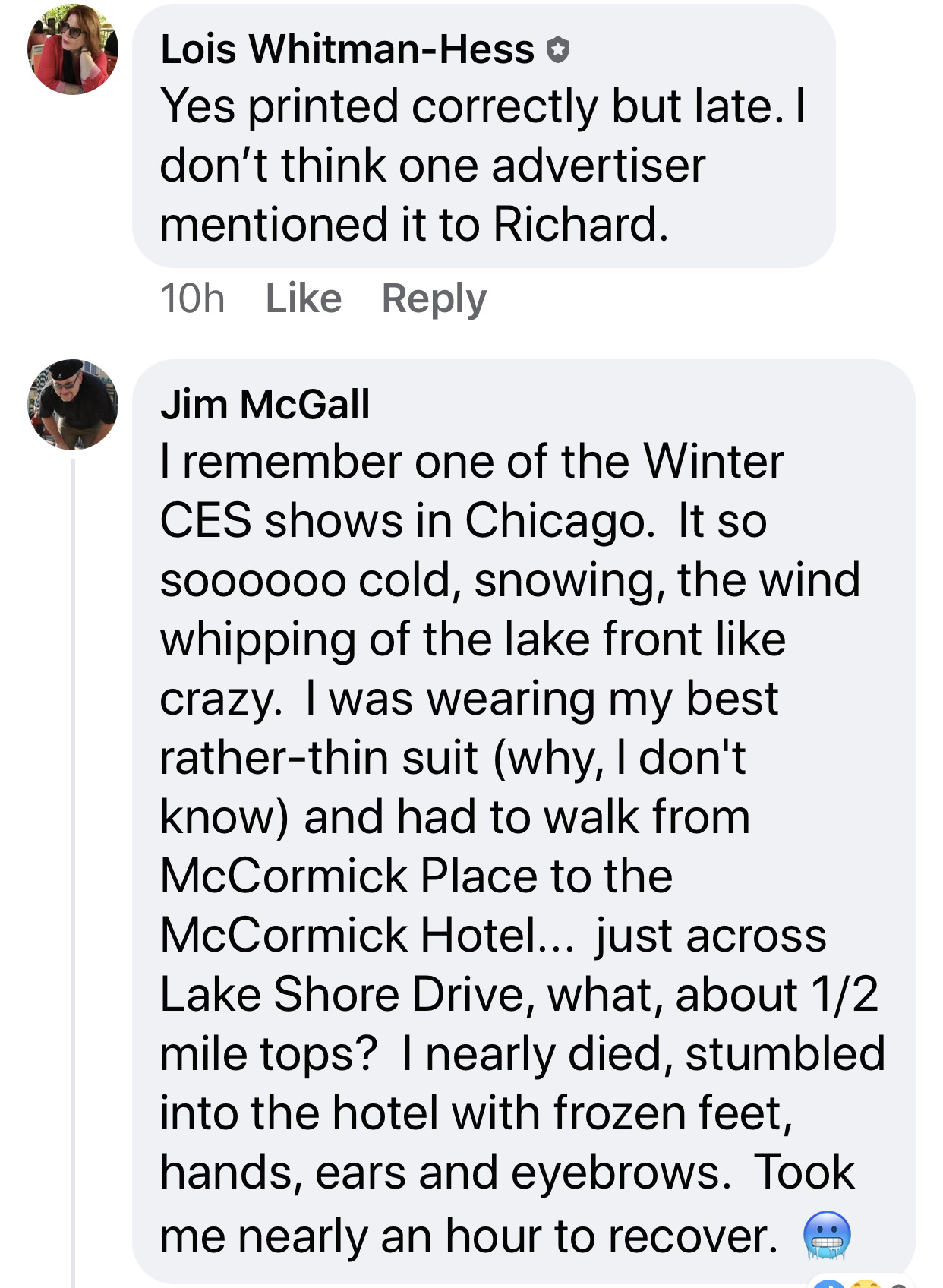Tap "Winter CES shows in Chicago" text
This screenshot has width=943, height=1288.
coord(471,491)
